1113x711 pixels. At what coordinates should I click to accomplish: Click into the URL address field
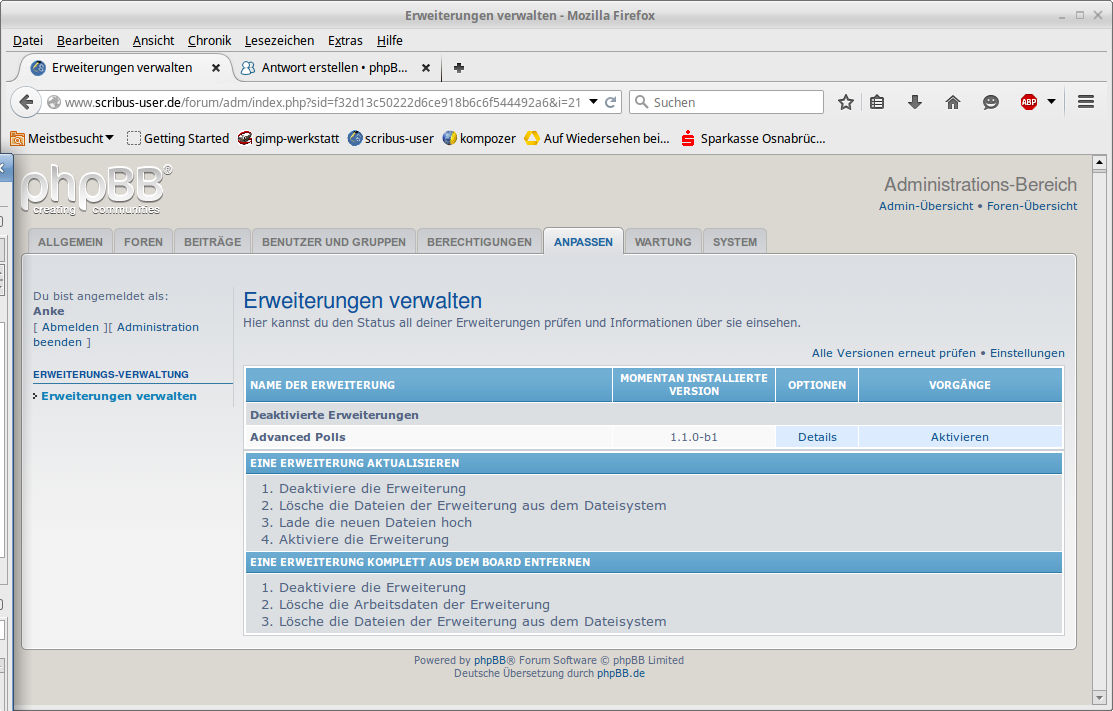click(322, 102)
